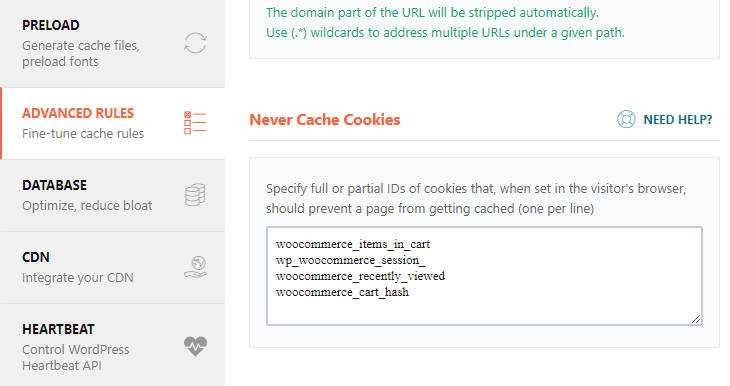The height and width of the screenshot is (386, 730).
Task: Click the blank bottom area of cookies textarea
Action: coord(484,312)
